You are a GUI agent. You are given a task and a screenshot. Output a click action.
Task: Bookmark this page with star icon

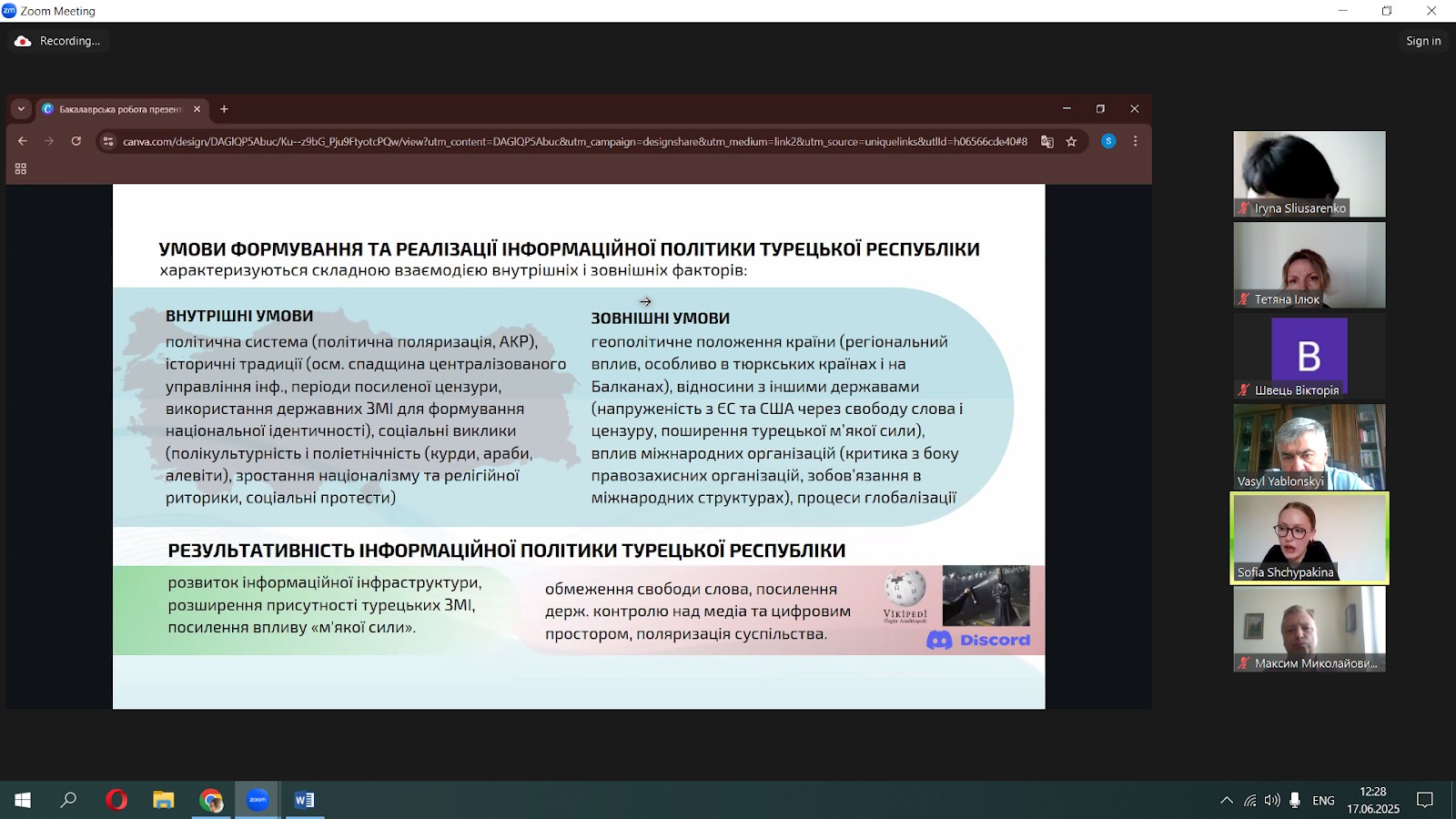(1071, 141)
